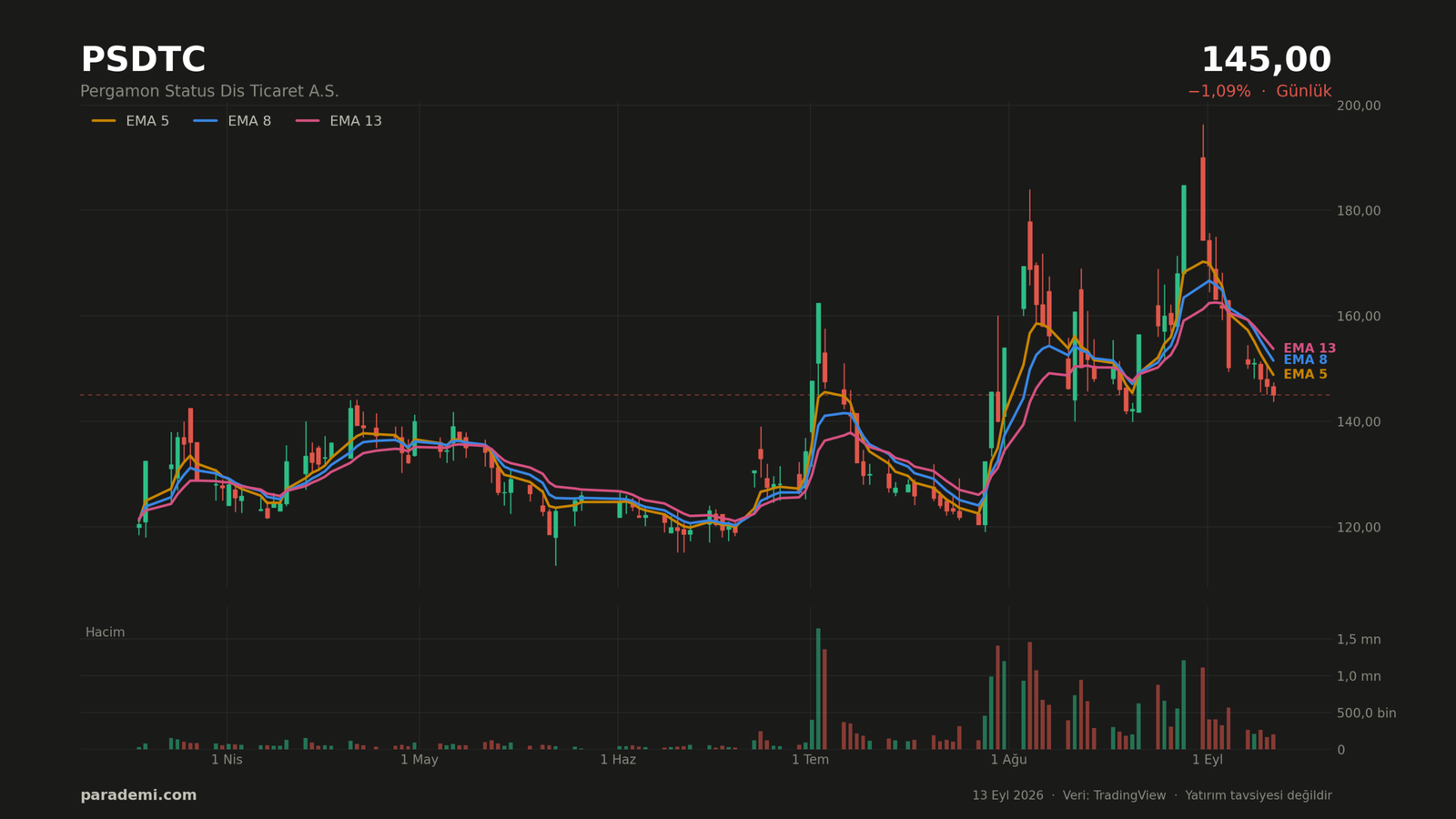Click the current price 145,00
The width and height of the screenshot is (1456, 819).
coord(1266,60)
